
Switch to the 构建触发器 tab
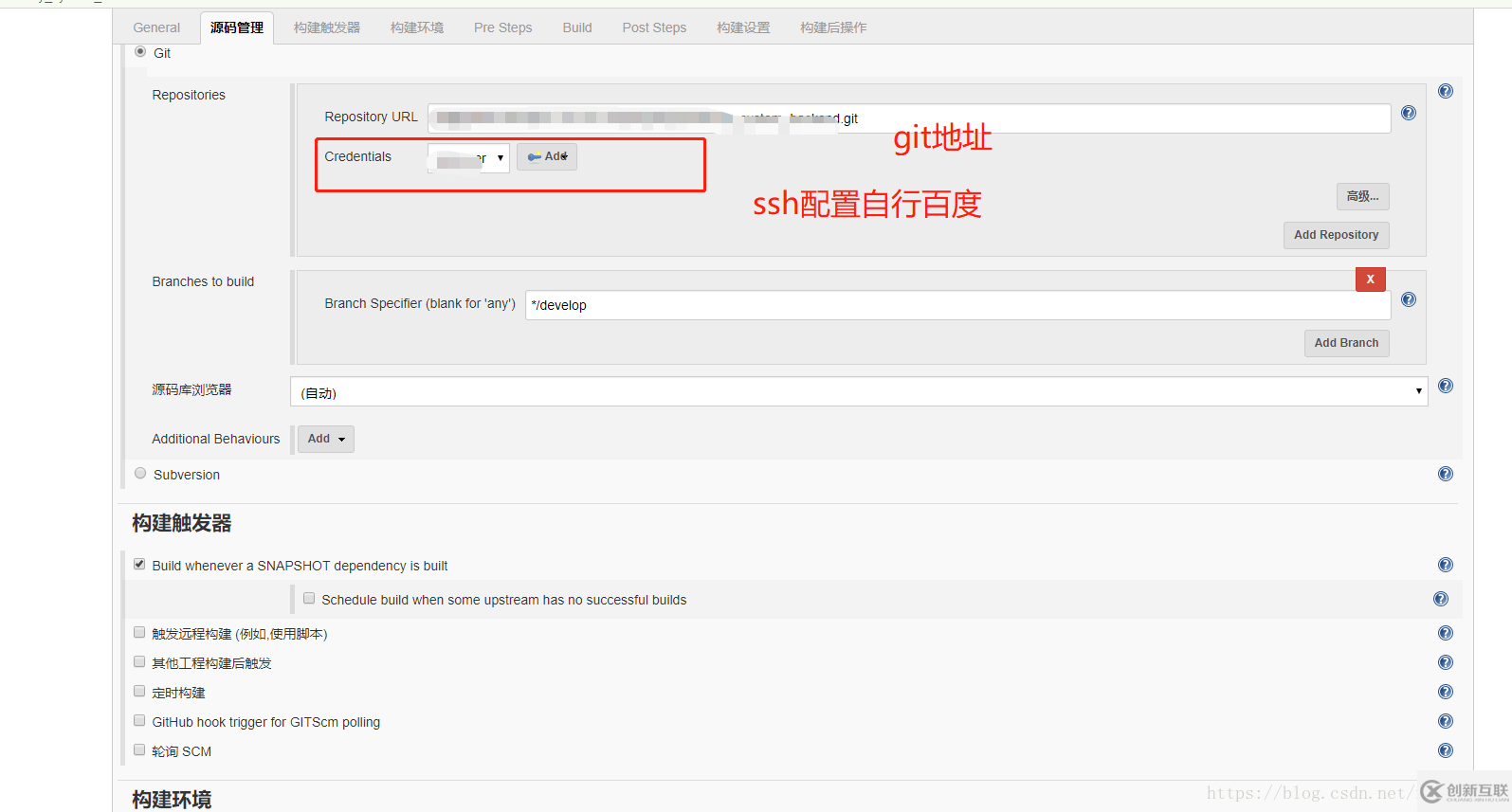(x=327, y=28)
